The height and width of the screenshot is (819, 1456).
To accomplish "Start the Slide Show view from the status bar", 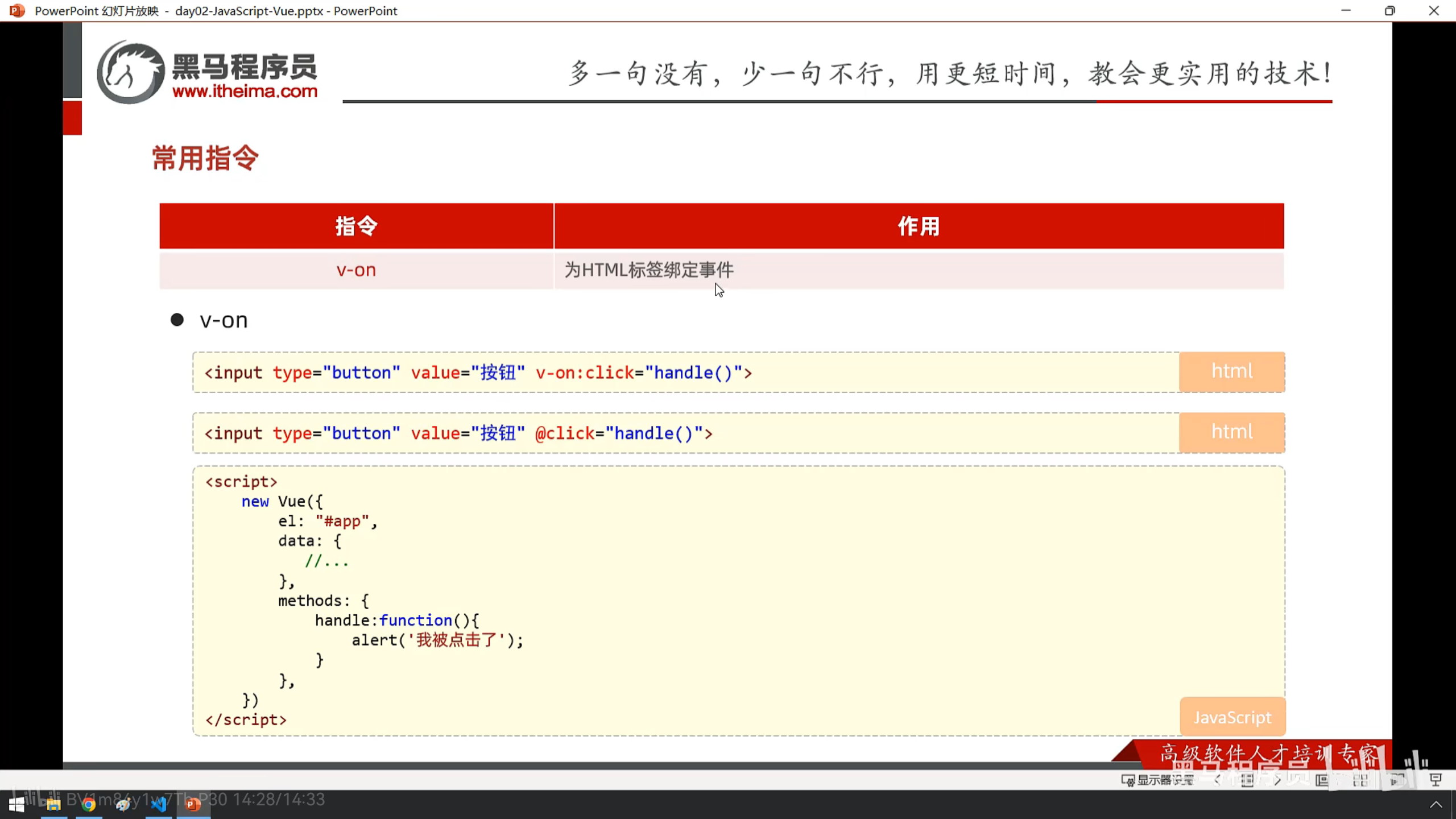I will 1436,780.
